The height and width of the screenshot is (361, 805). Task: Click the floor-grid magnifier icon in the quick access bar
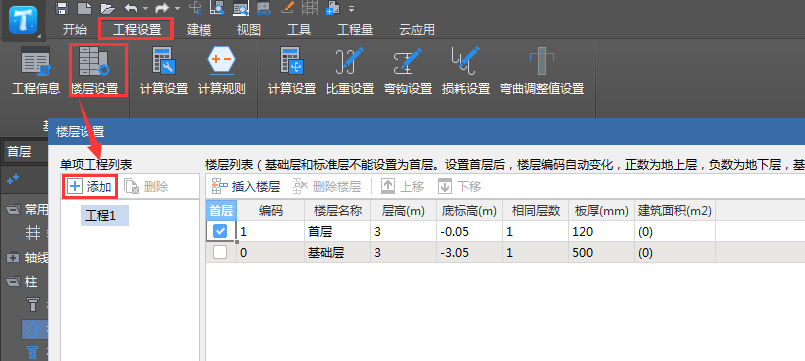click(x=218, y=8)
